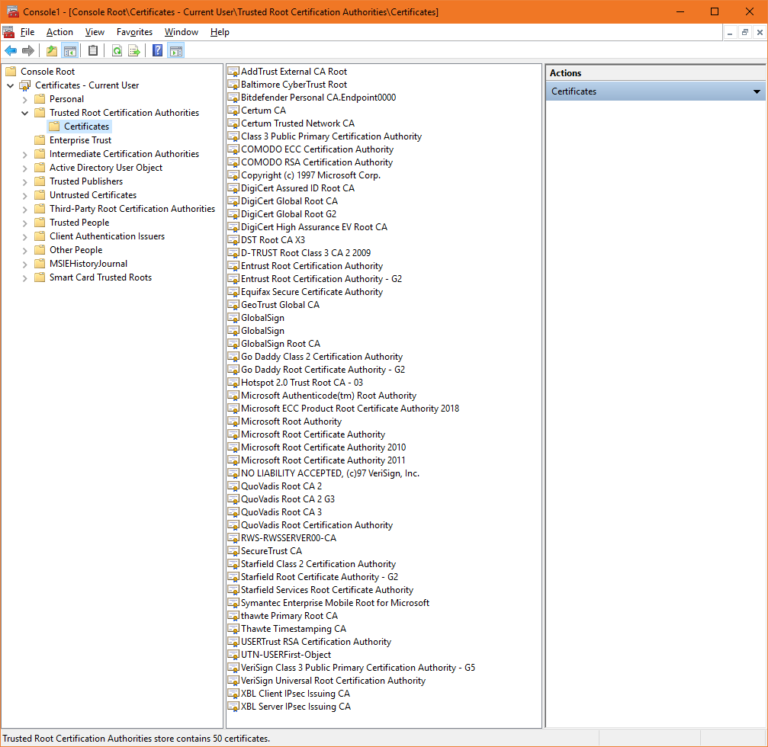The height and width of the screenshot is (747, 768).
Task: Expand the Smart Card Trusted Roots node
Action: pyautogui.click(x=25, y=278)
